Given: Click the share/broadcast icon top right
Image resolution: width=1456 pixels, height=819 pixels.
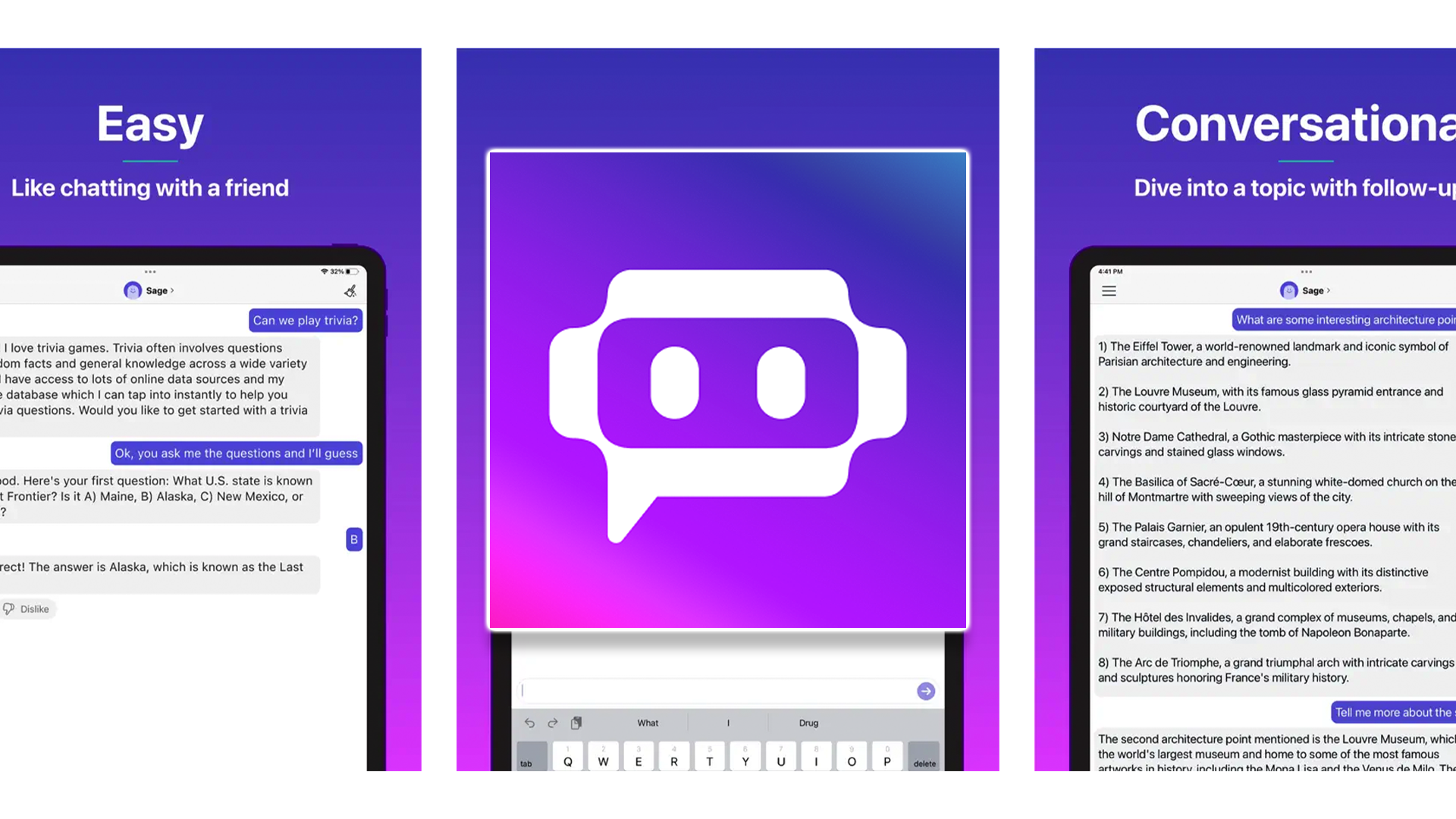Looking at the screenshot, I should tap(350, 291).
